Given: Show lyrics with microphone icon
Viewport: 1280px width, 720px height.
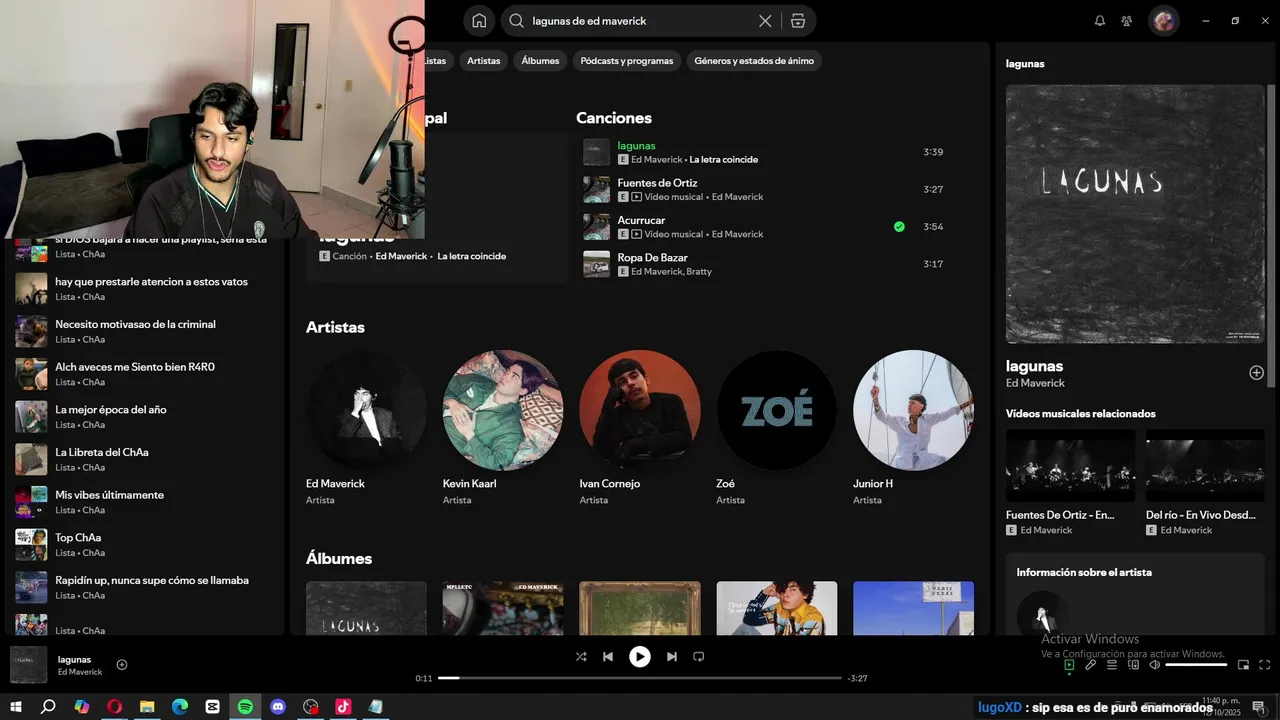Looking at the screenshot, I should tap(1091, 665).
